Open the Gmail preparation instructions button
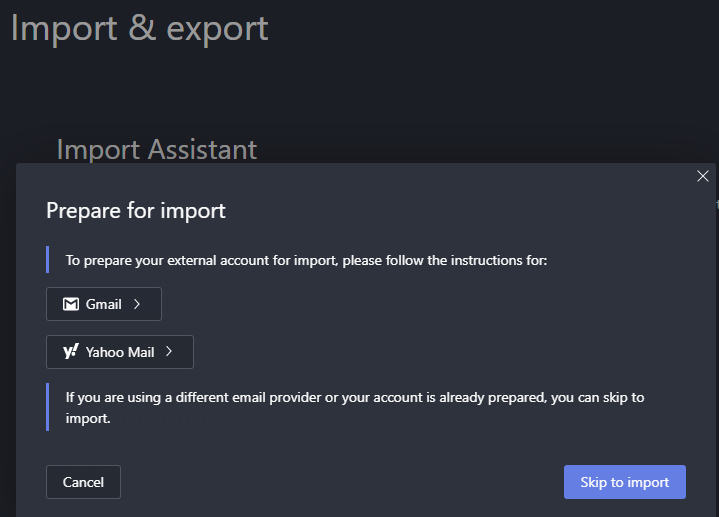This screenshot has width=719, height=517. tap(104, 304)
